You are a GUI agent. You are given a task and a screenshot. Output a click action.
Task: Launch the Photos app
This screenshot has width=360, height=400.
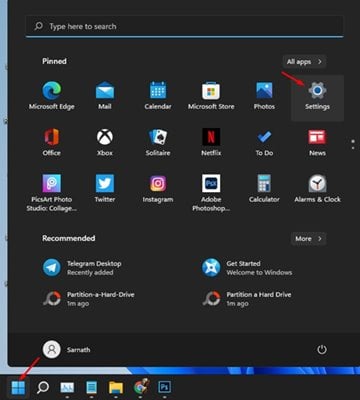pos(264,96)
